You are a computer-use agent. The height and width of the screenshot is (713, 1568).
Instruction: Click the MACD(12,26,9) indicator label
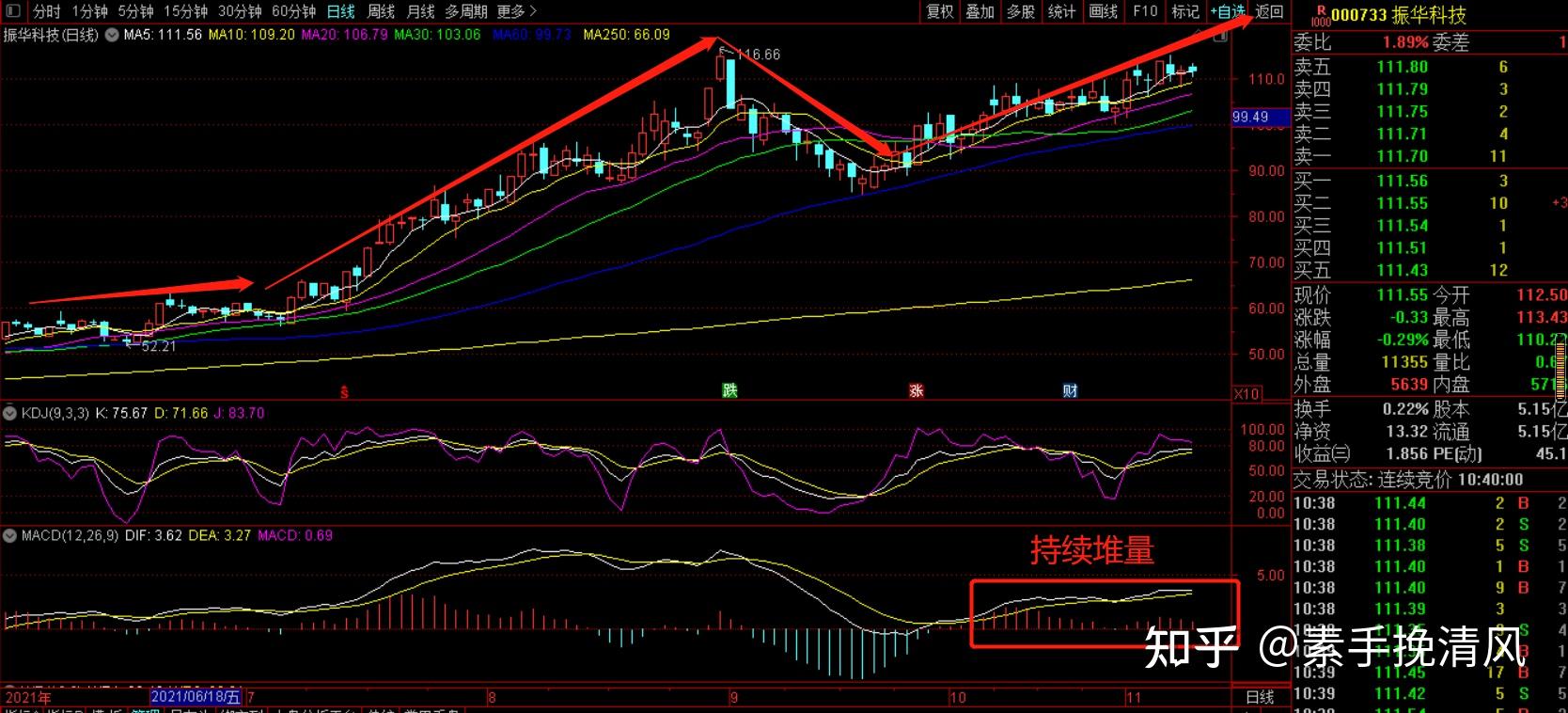pyautogui.click(x=71, y=535)
